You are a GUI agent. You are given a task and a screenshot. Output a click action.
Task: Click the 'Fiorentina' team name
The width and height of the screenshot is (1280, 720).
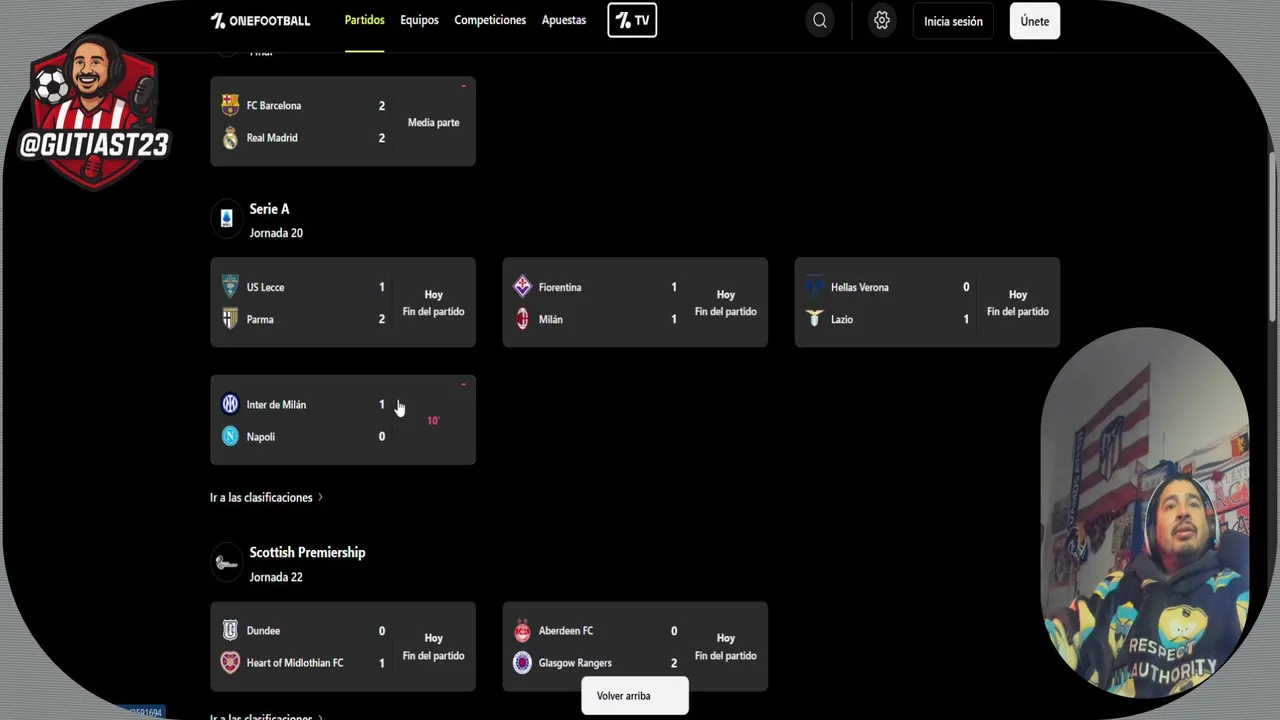(559, 287)
